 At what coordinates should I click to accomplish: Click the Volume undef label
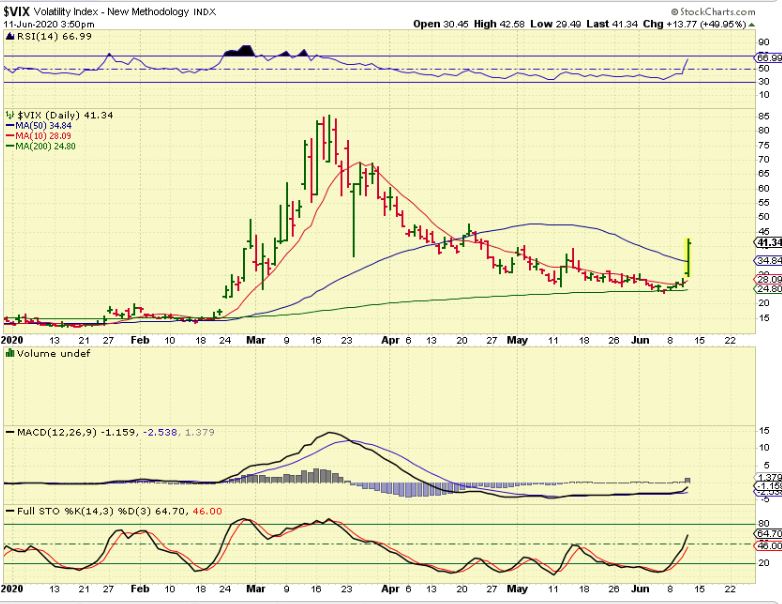point(53,353)
